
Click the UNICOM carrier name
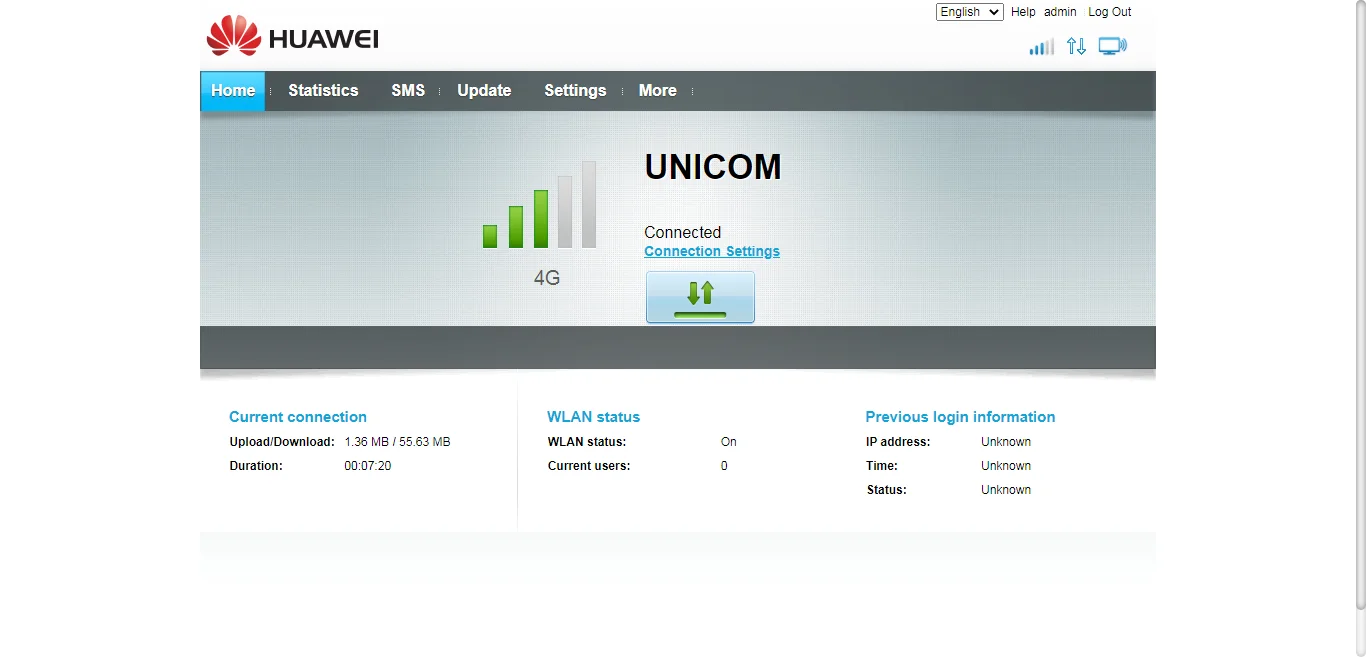(713, 167)
